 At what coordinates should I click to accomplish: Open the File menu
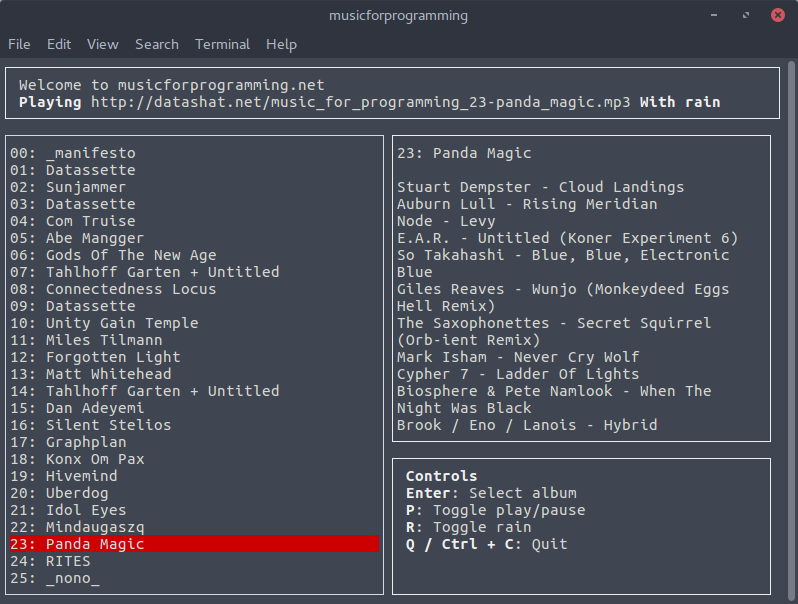tap(19, 44)
